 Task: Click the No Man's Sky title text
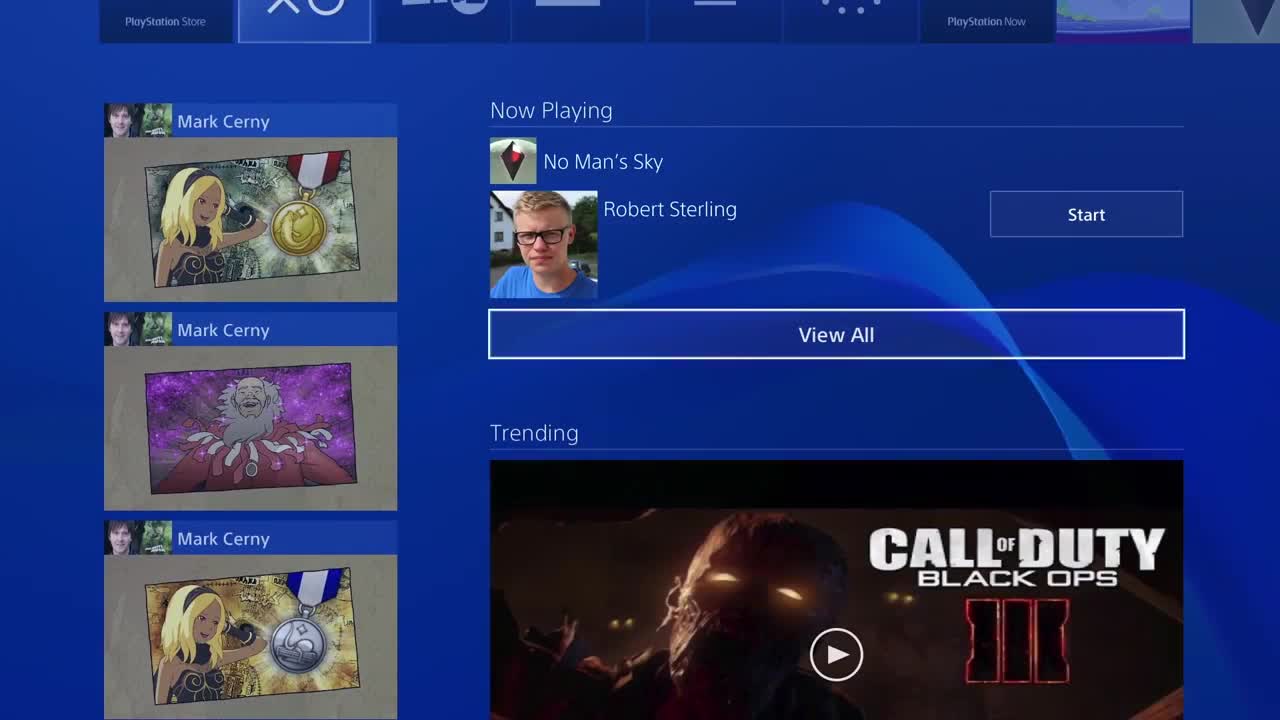601,161
